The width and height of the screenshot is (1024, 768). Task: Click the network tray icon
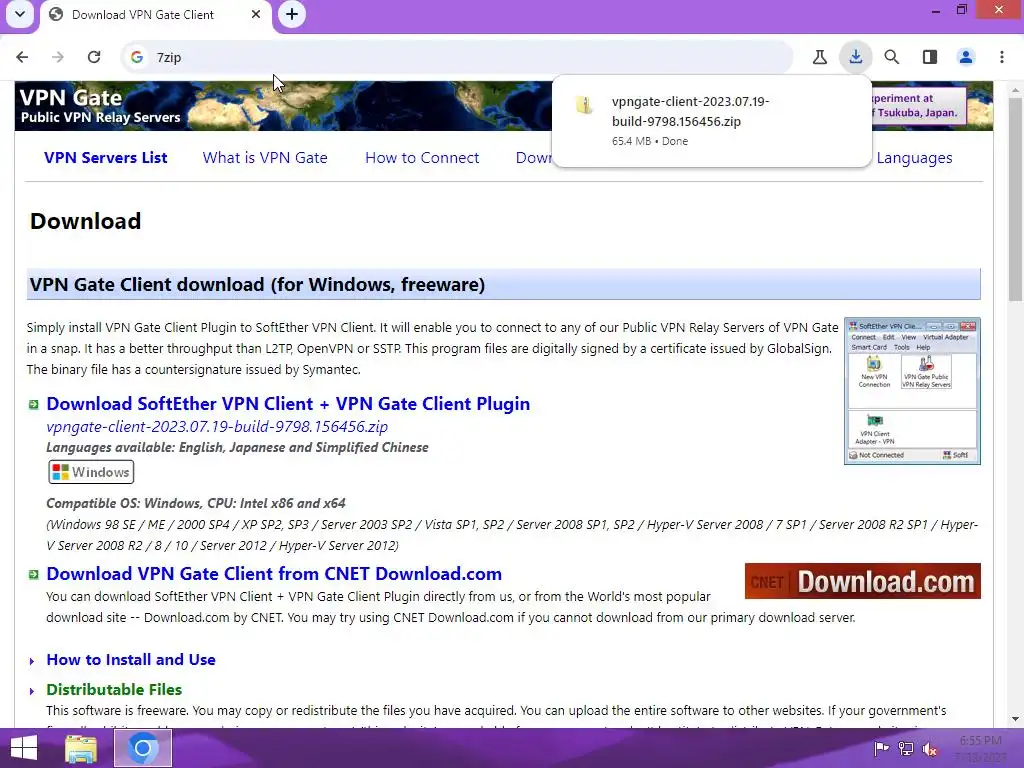(906, 748)
